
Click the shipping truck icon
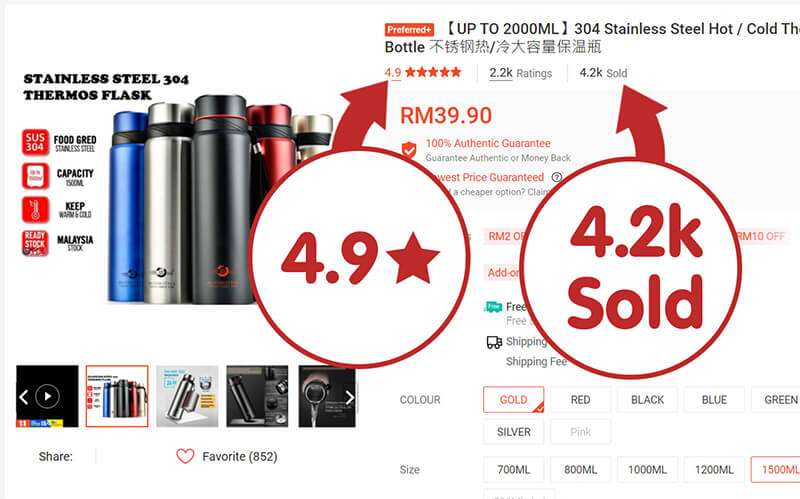tap(494, 342)
